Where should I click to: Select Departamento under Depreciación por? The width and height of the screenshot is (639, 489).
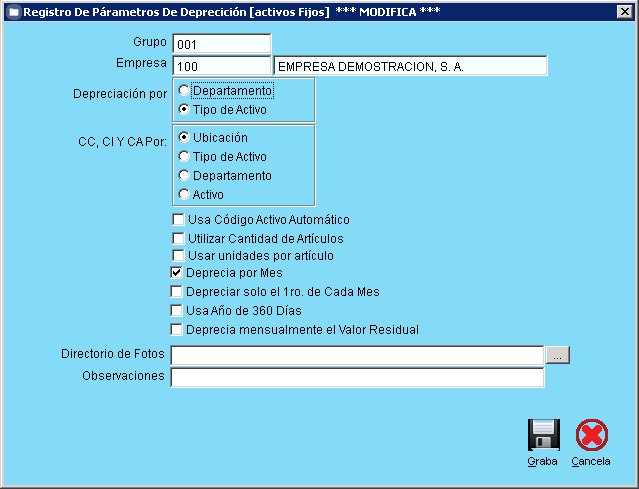(x=184, y=91)
